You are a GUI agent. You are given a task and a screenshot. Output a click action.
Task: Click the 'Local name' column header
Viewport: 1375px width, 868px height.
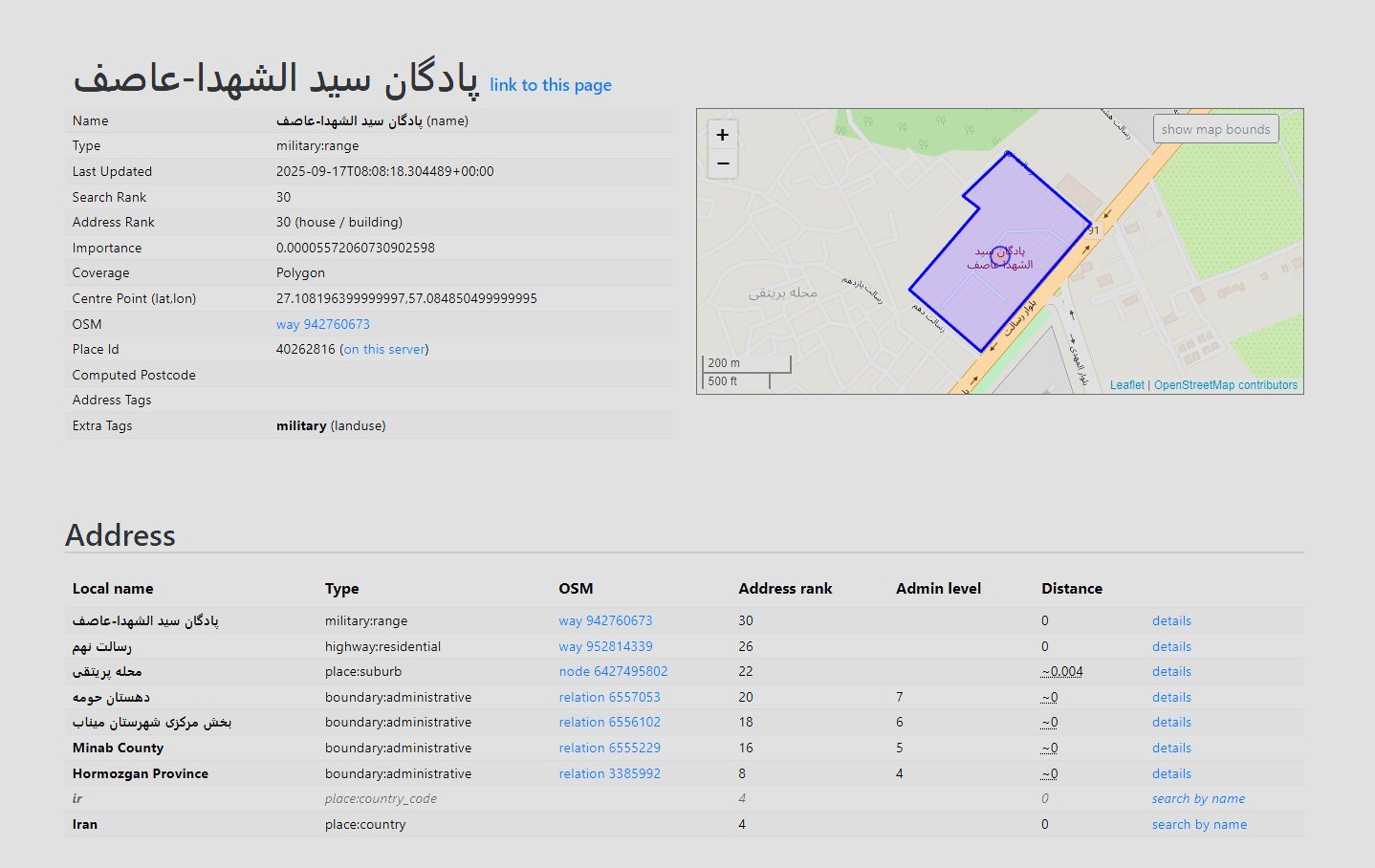pyautogui.click(x=113, y=588)
